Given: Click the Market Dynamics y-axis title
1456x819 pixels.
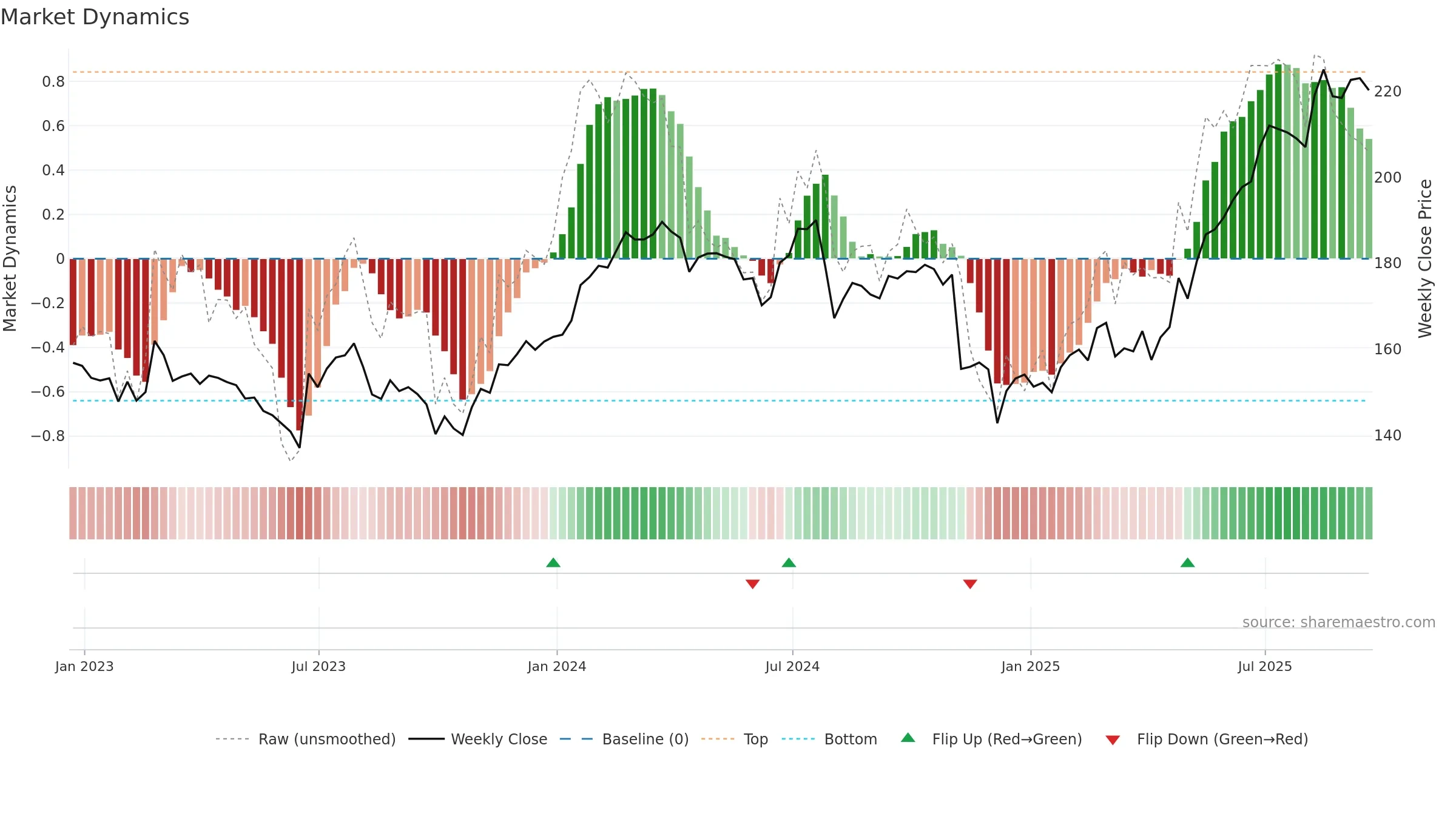Looking at the screenshot, I should coord(10,258).
